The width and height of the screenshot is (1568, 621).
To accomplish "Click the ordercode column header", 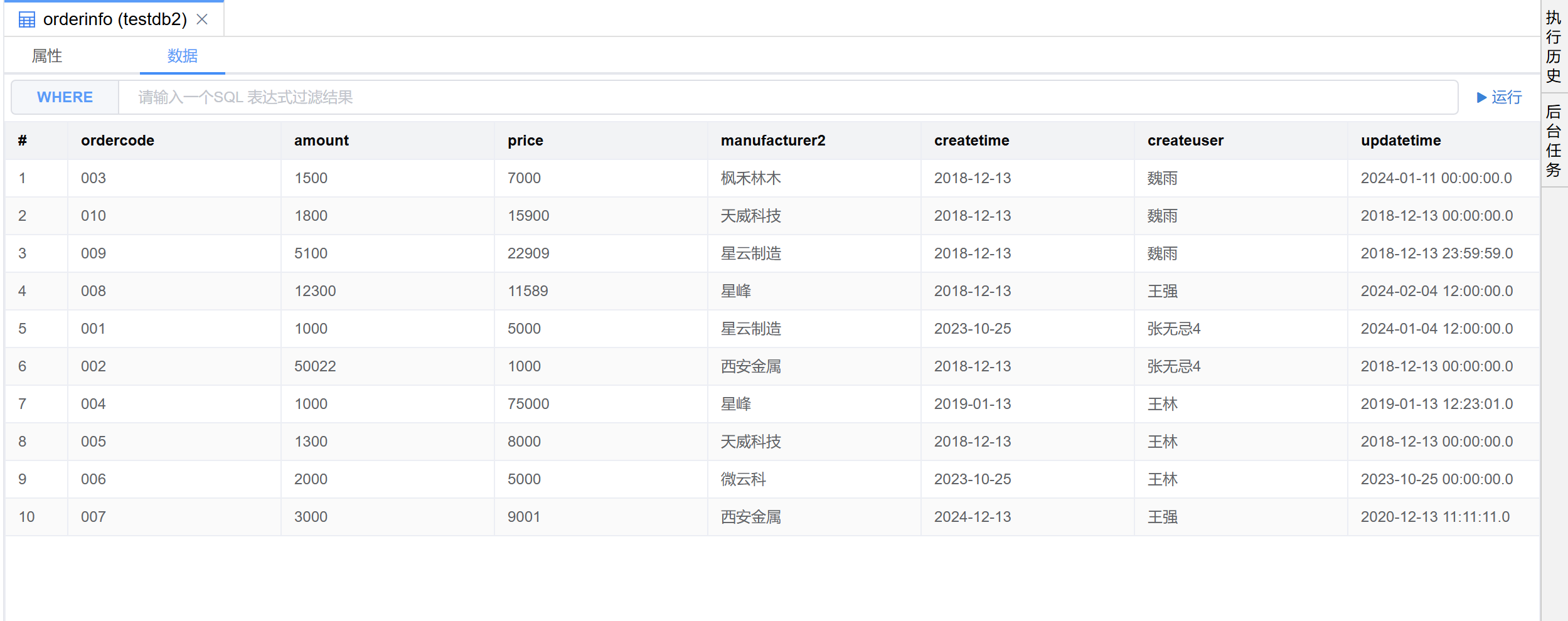I will click(117, 141).
